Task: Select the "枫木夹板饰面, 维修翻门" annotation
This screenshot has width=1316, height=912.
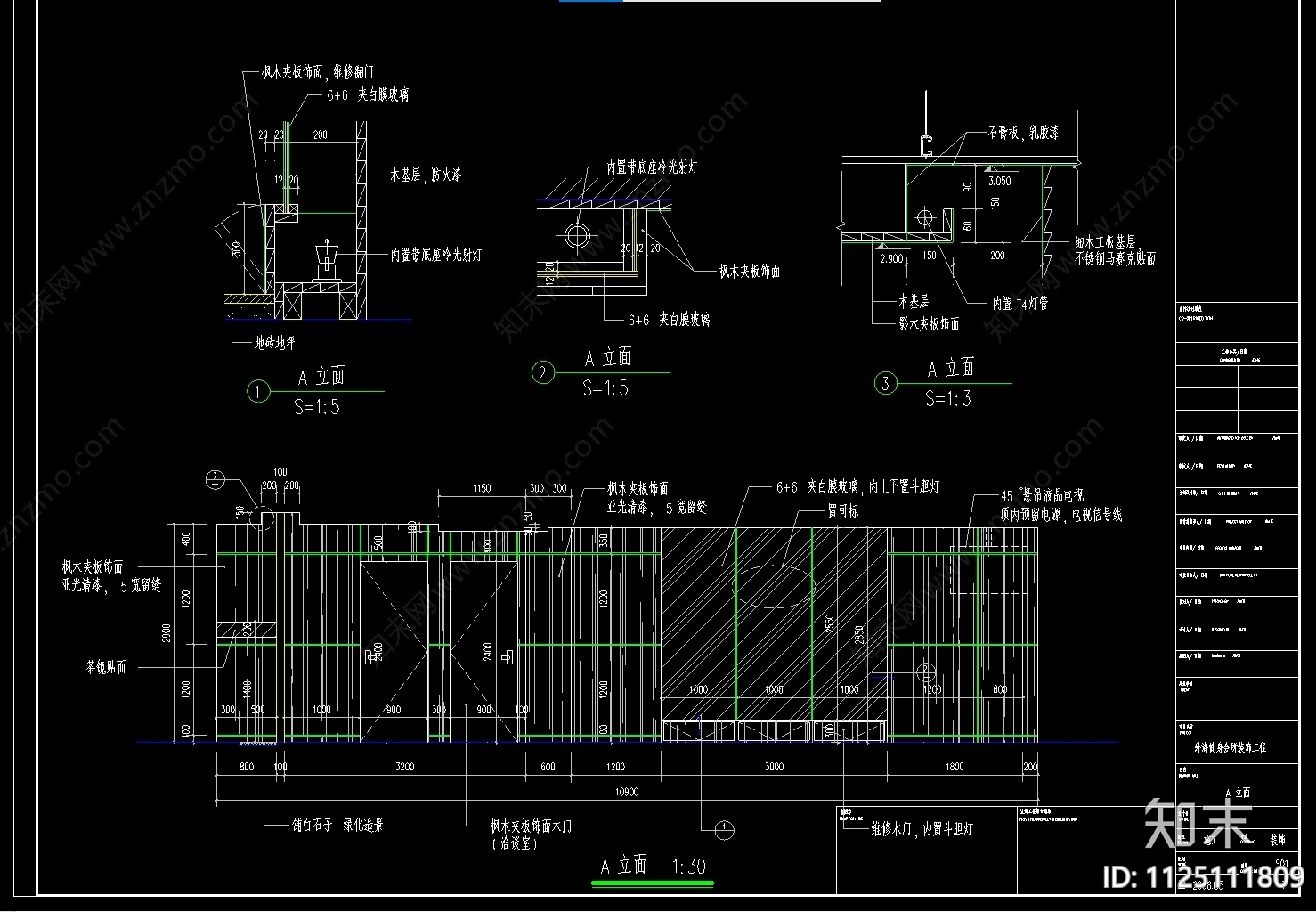Action: (x=318, y=72)
